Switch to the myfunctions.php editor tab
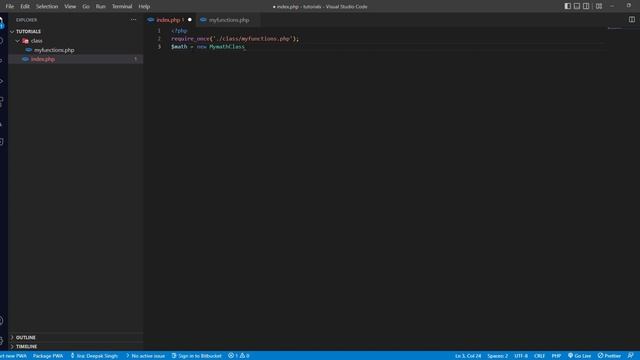640x360 pixels. pos(229,20)
